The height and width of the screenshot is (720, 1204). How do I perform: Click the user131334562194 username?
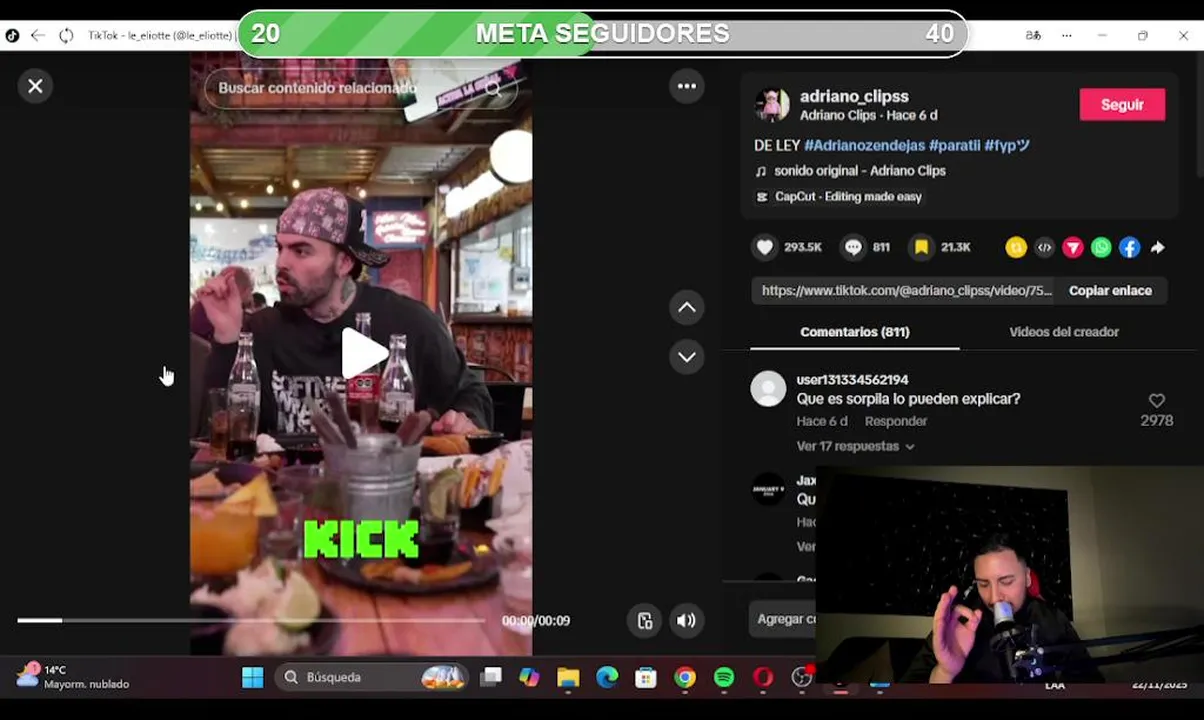(852, 380)
